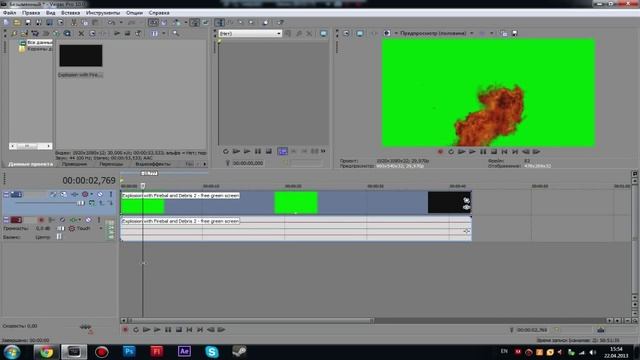The height and width of the screenshot is (360, 640).
Task: Open Video FX in the preview toolbar
Action: [x=374, y=33]
